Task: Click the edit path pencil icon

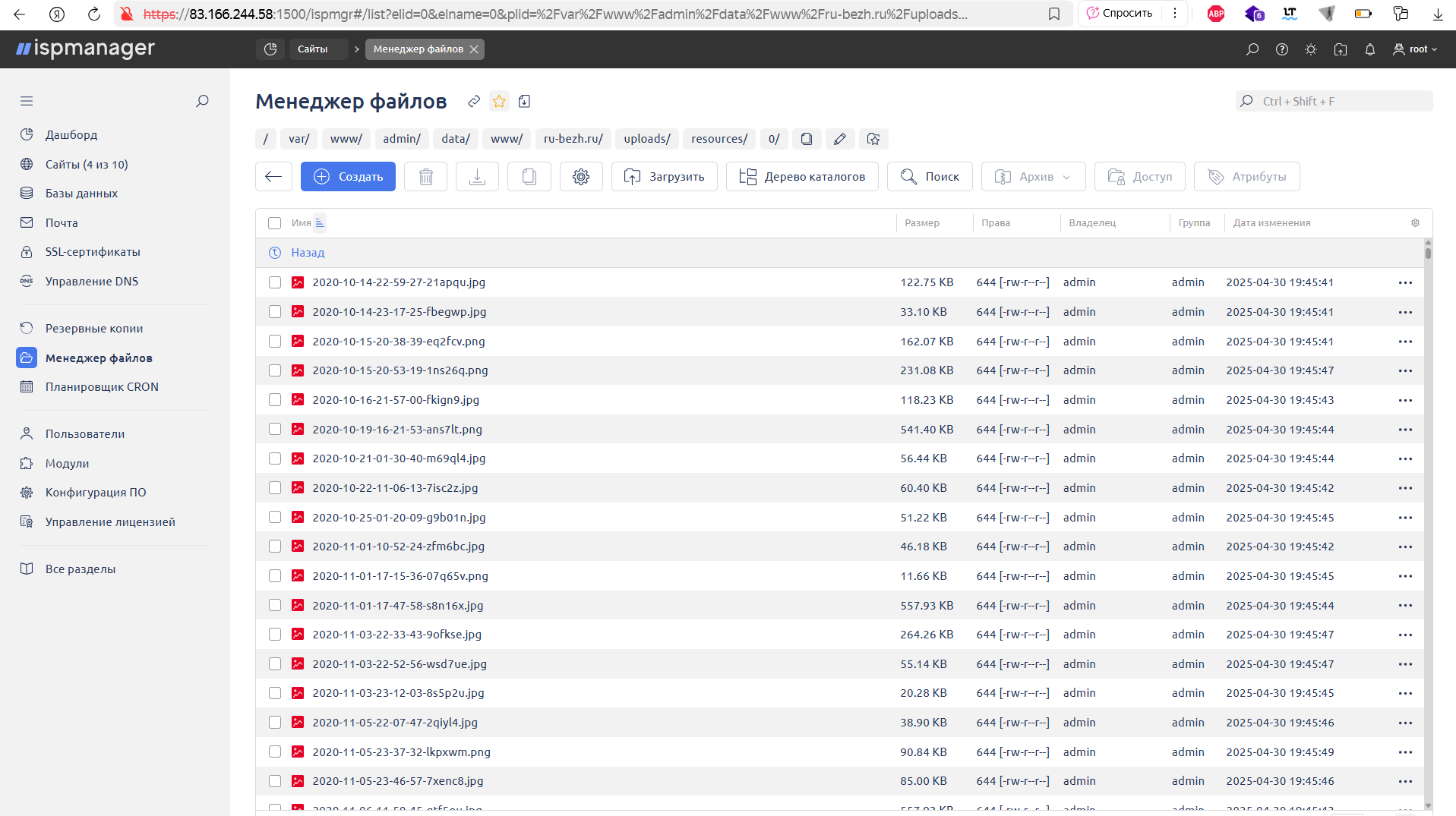Action: point(839,139)
